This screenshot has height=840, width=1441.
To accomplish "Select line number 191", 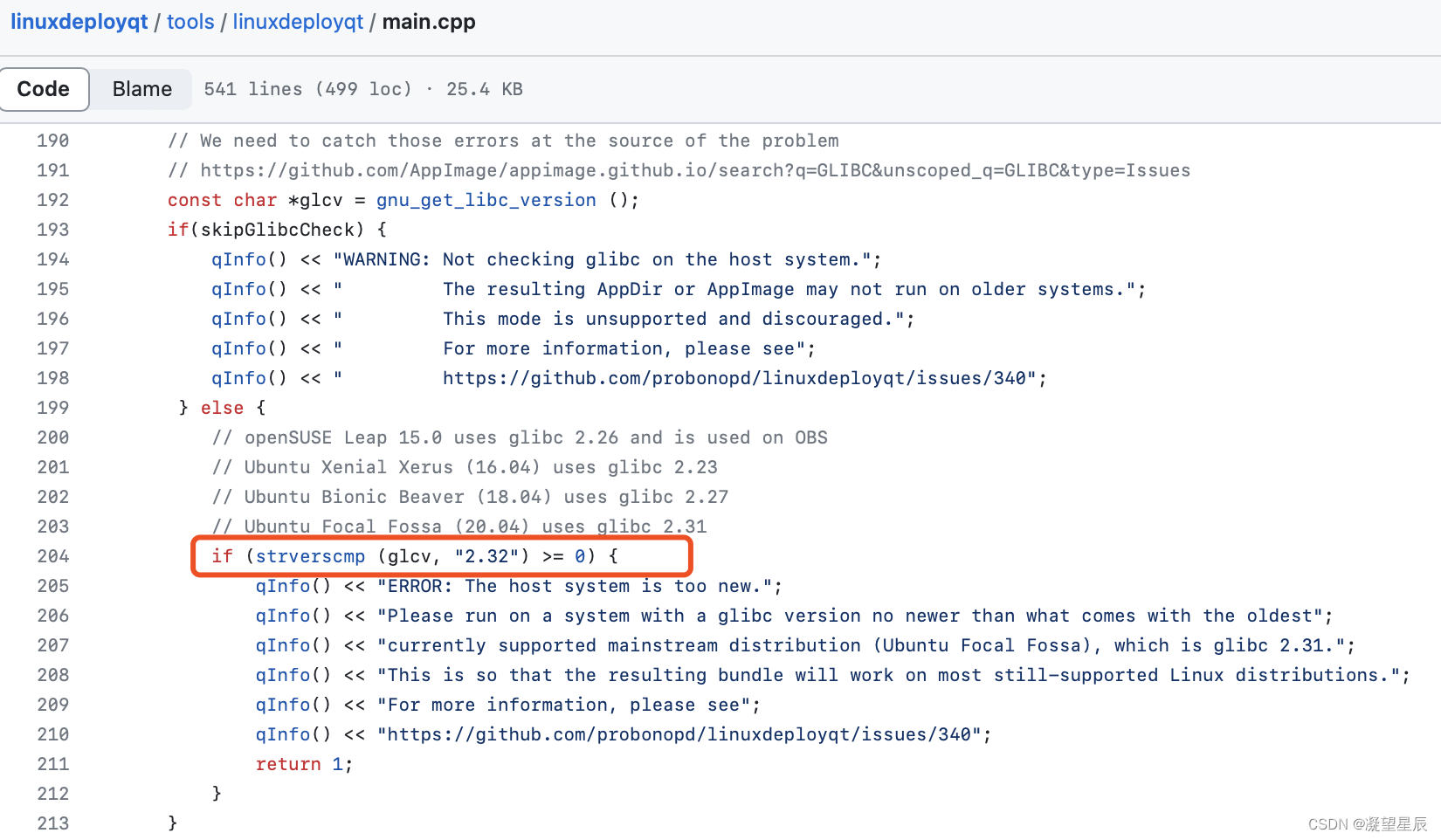I will click(x=52, y=170).
